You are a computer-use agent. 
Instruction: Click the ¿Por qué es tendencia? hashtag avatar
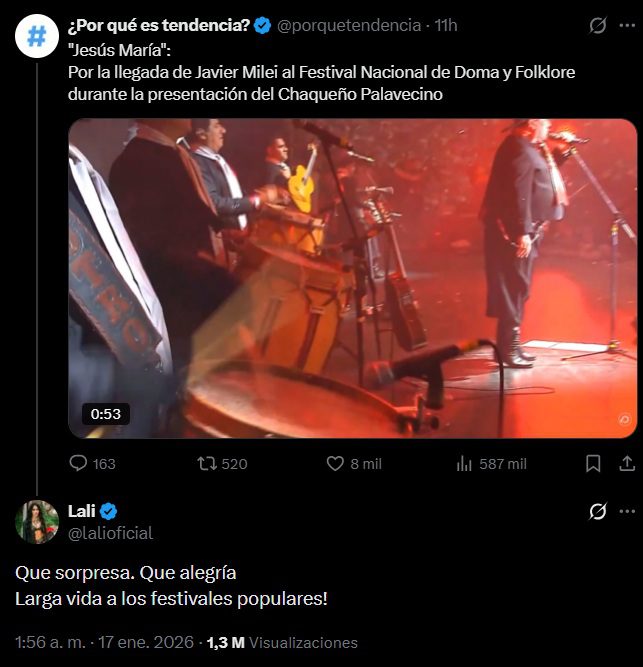(x=36, y=37)
